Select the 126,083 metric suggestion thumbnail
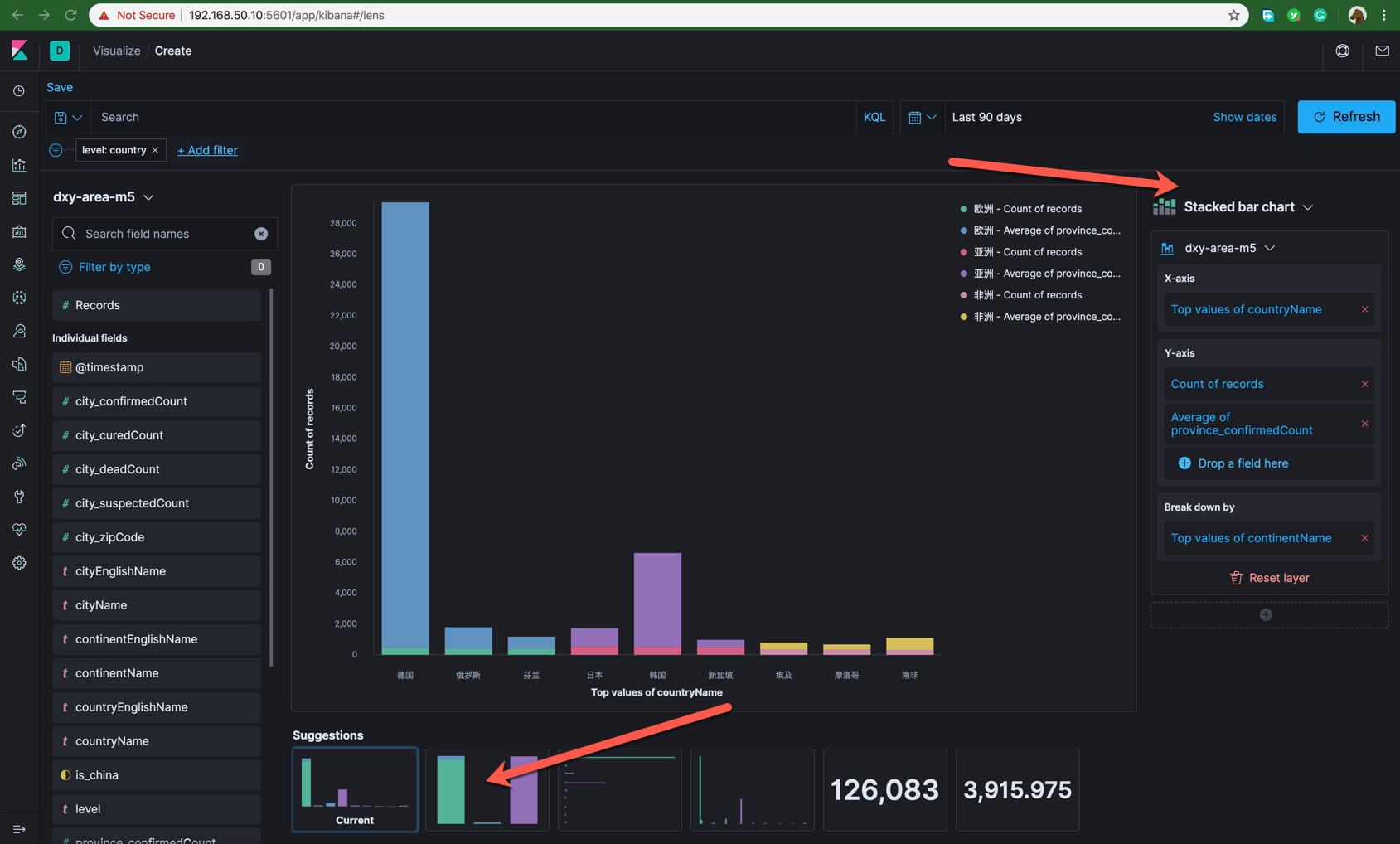This screenshot has height=844, width=1400. tap(884, 789)
